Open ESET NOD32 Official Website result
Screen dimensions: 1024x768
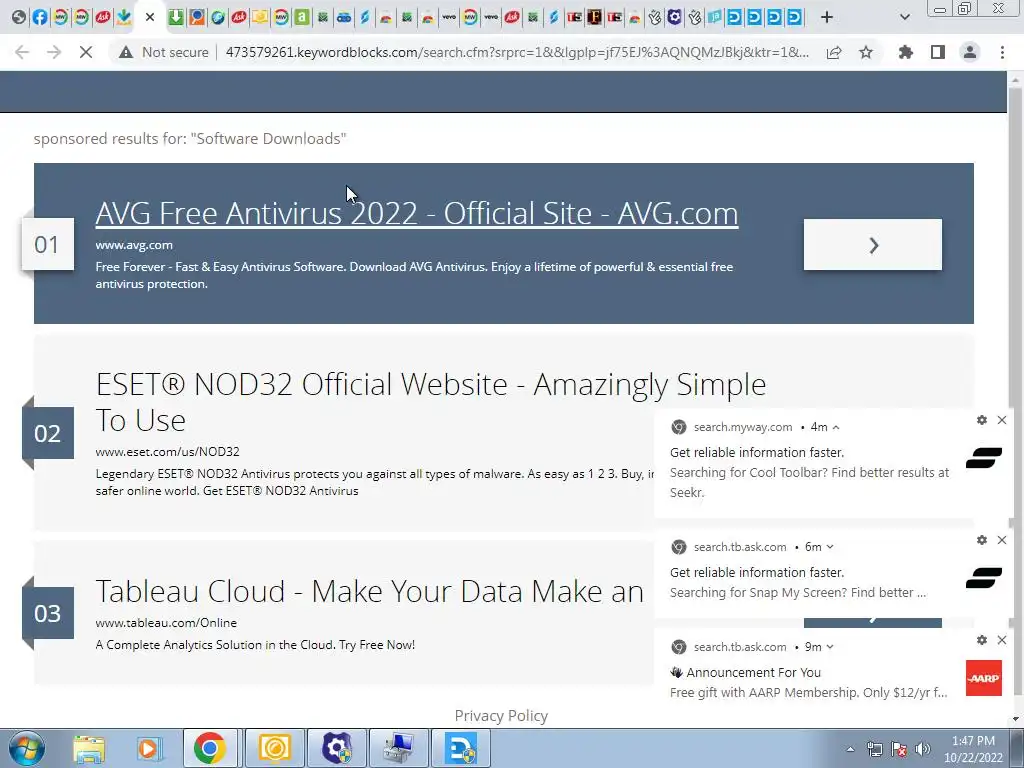tap(430, 402)
